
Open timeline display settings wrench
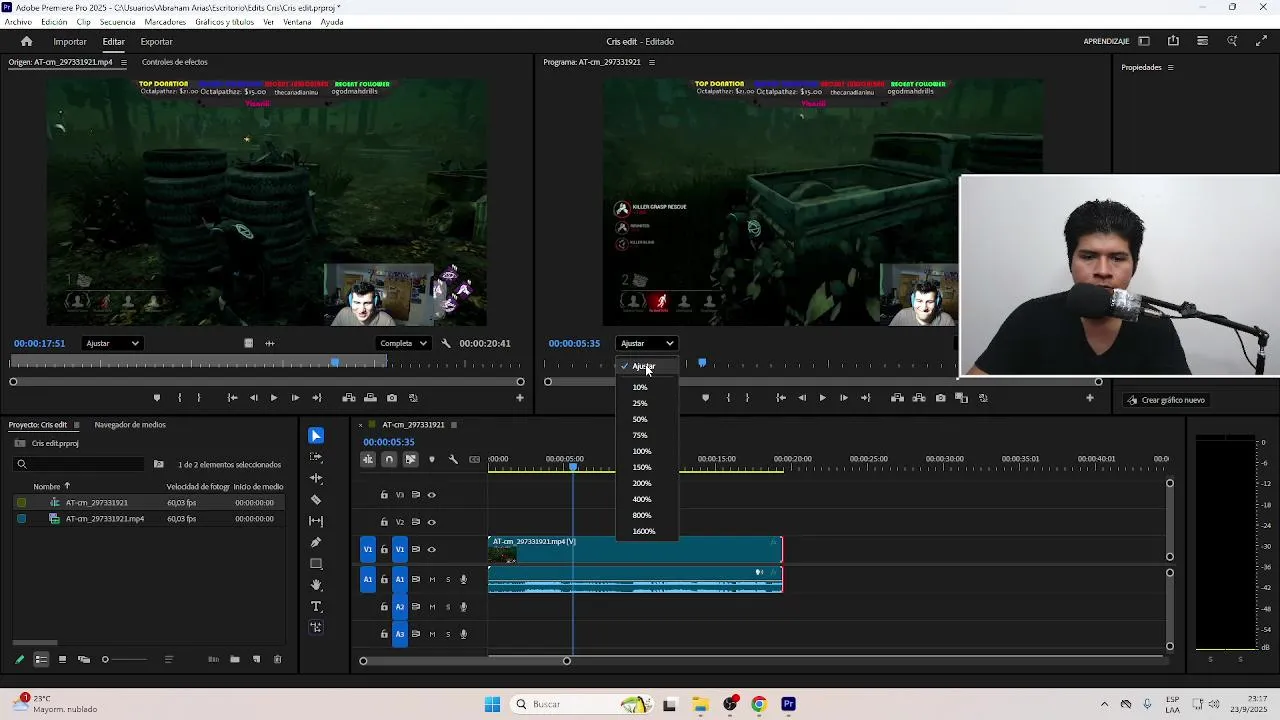[453, 459]
